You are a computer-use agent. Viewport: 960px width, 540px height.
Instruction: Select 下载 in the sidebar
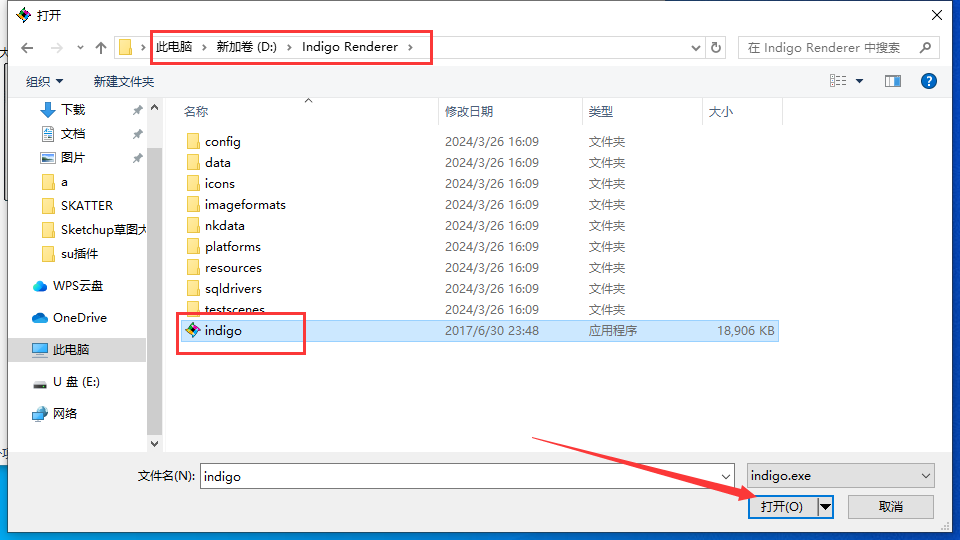pos(72,110)
